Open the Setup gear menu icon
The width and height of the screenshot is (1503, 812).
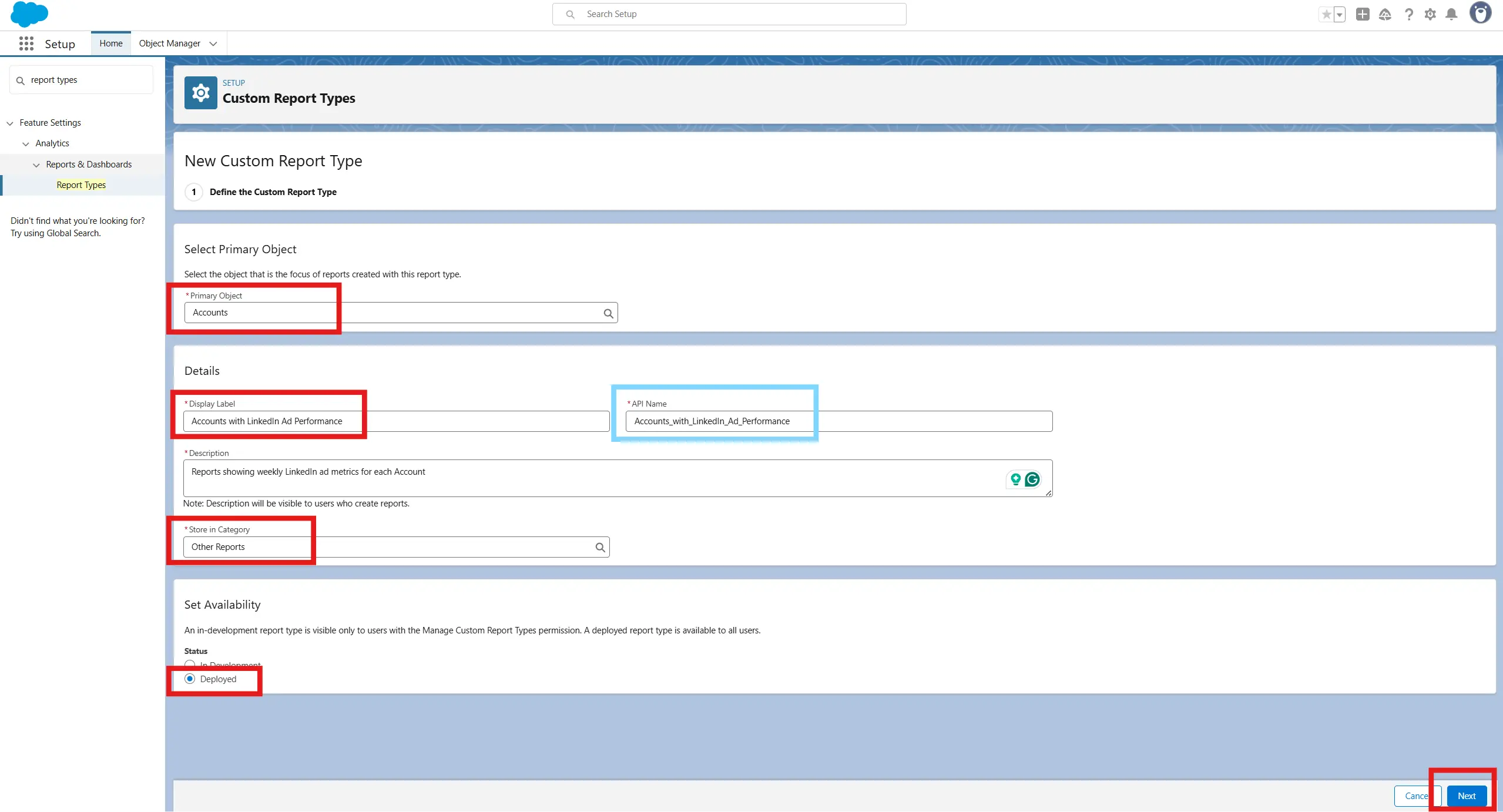tap(1430, 14)
